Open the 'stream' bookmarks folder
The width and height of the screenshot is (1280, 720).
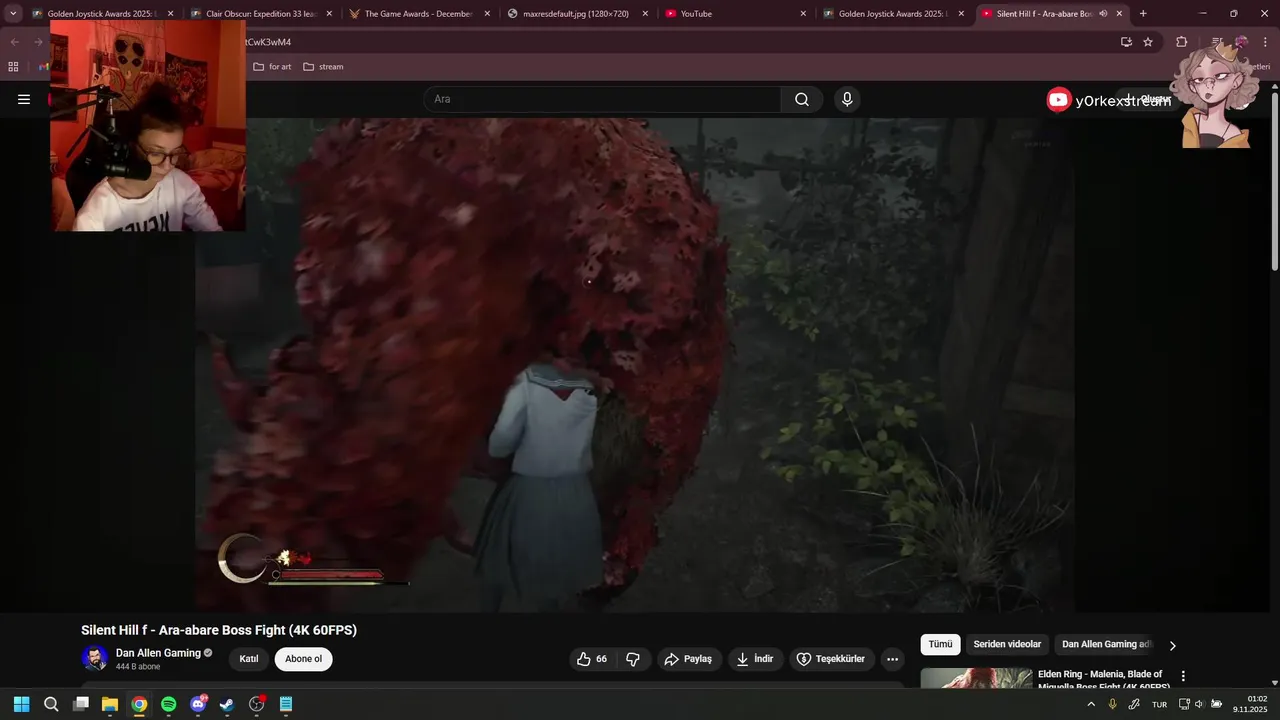click(323, 67)
